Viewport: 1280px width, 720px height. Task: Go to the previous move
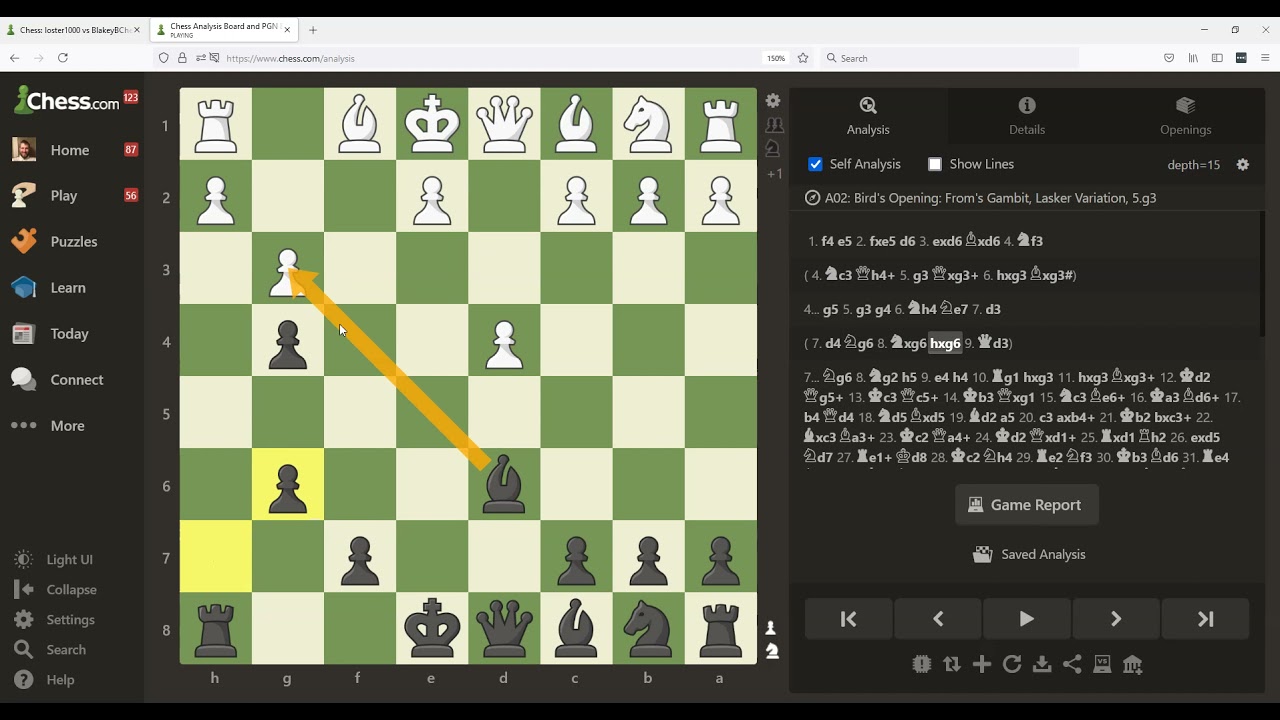tap(938, 619)
